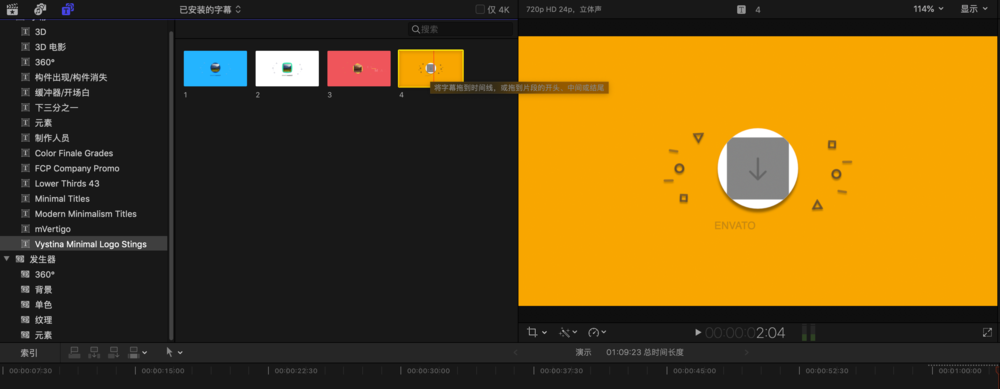Click ruler mark 00:00:30:00
Viewport: 1000px width, 389px height.
[x=428, y=371]
